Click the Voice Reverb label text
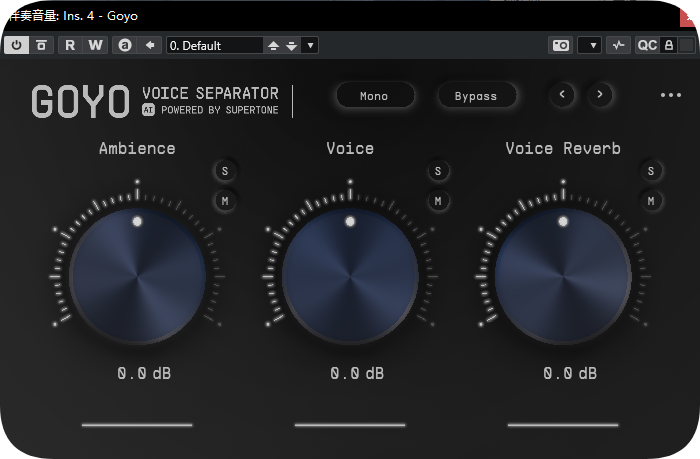This screenshot has height=459, width=700. click(x=563, y=148)
